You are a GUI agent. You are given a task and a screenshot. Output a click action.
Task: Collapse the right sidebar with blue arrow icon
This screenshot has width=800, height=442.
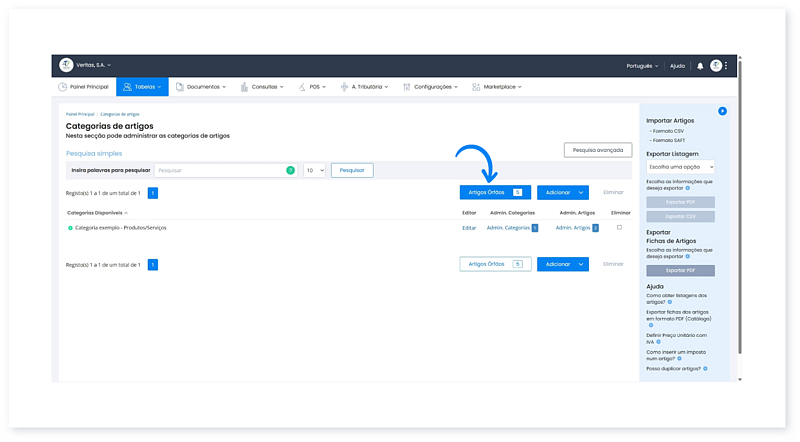pyautogui.click(x=722, y=111)
